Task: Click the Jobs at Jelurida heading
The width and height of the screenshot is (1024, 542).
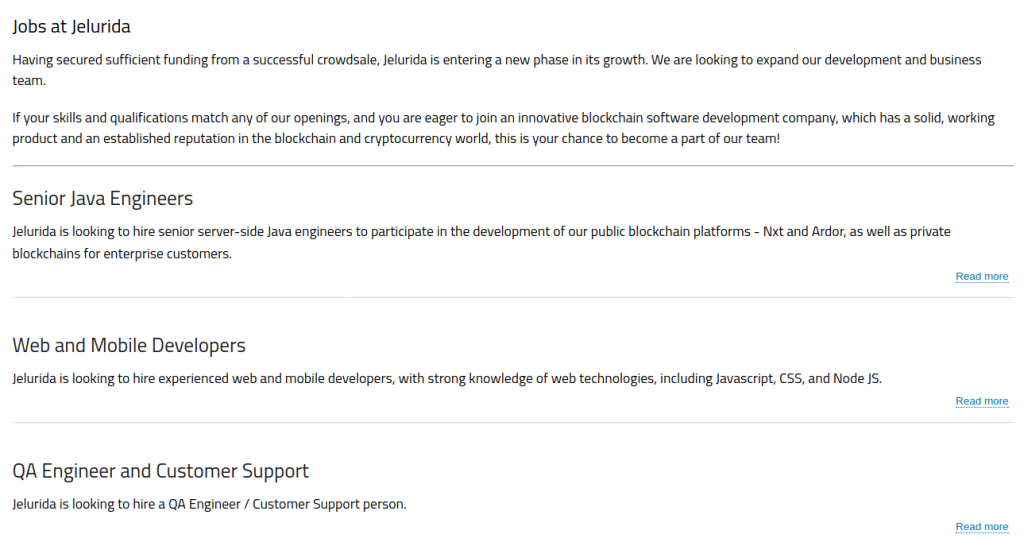Action: coord(71,26)
